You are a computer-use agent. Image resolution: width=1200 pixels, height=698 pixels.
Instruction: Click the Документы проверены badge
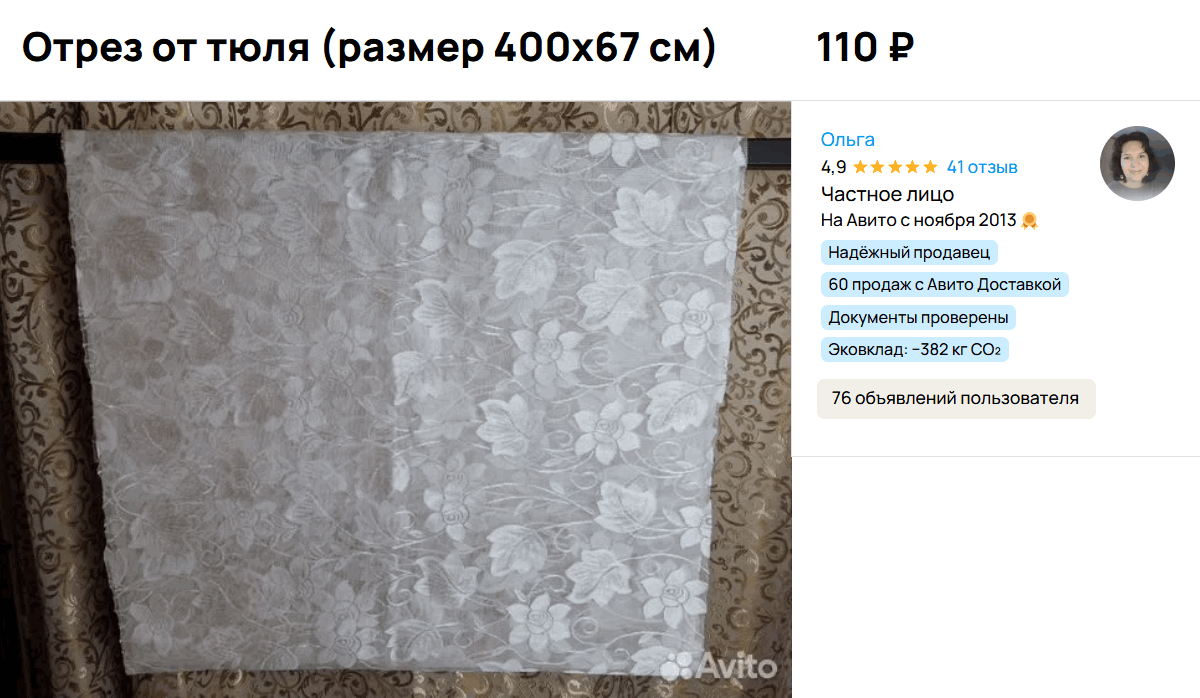click(x=918, y=318)
